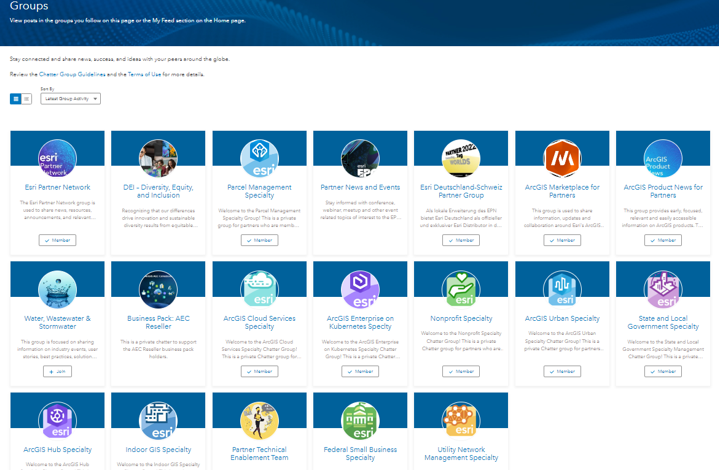Open Partner Technical Enablement Team title link
Viewport: 719px width, 470px height.
click(x=259, y=453)
